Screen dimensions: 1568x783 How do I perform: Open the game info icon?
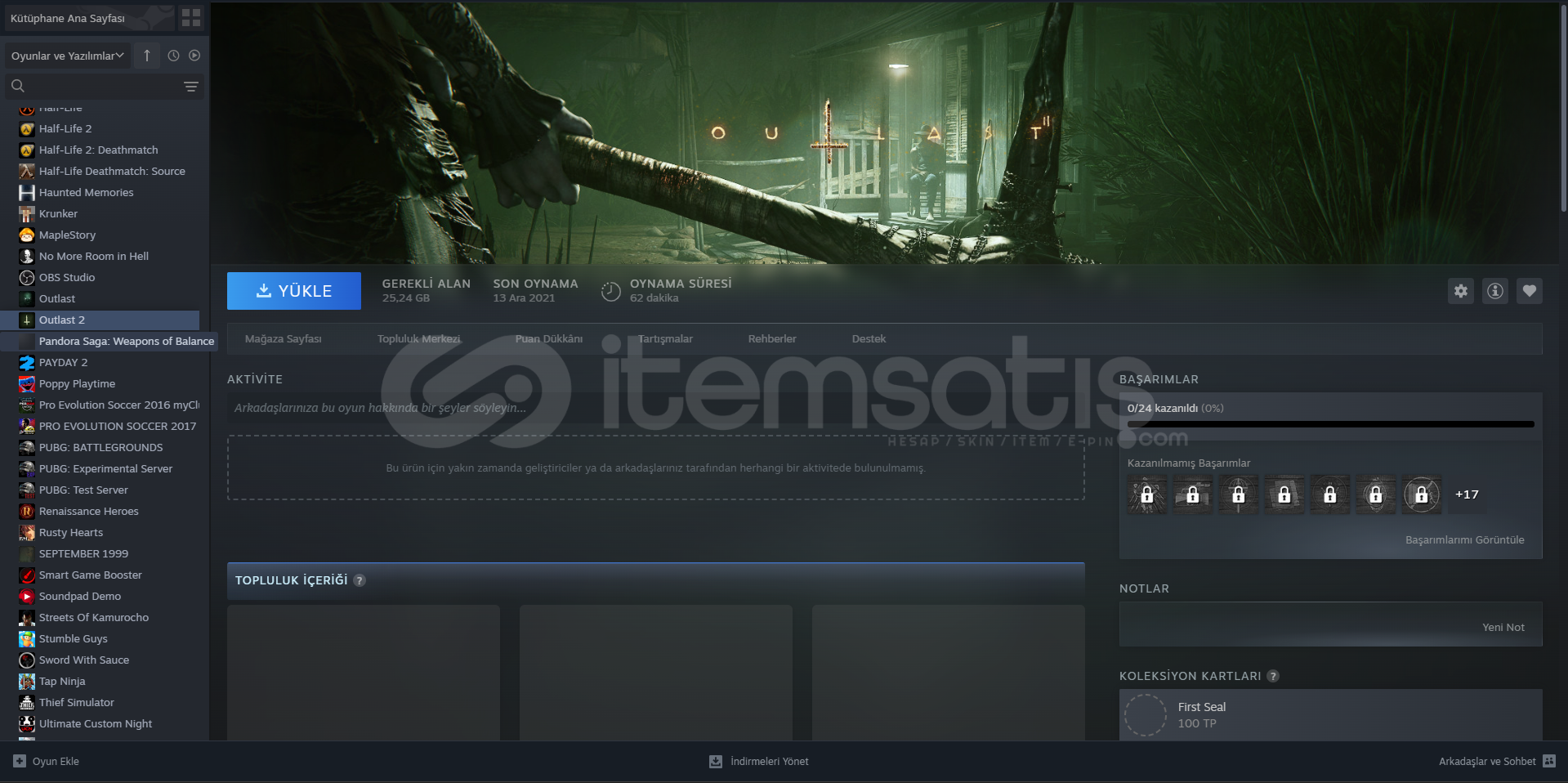[1495, 290]
